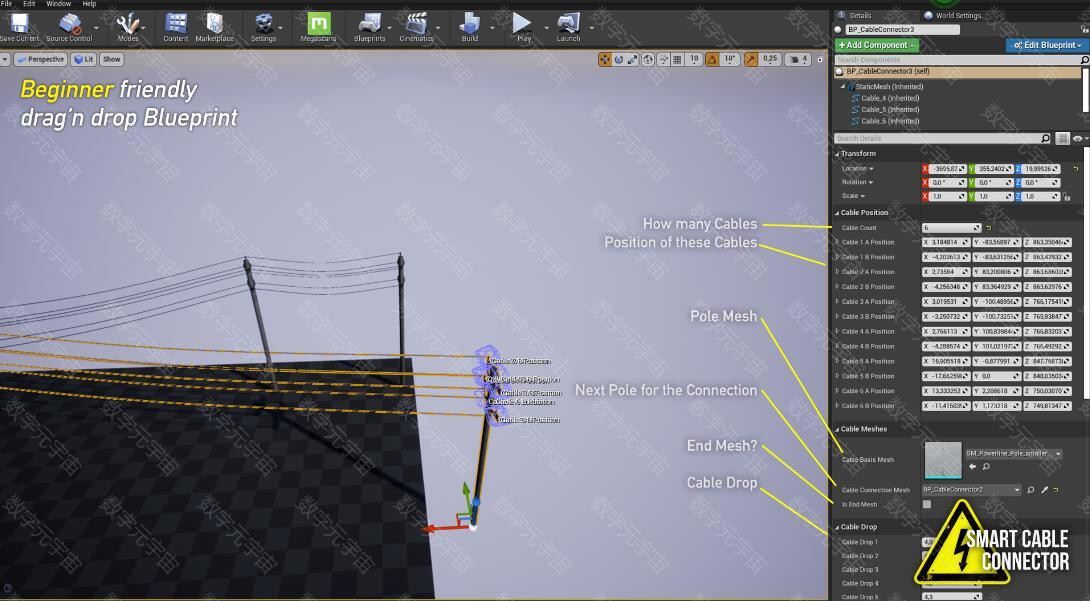Viewport: 1090px width, 601px height.
Task: Toggle the Is End Mesh checkbox
Action: 927,504
